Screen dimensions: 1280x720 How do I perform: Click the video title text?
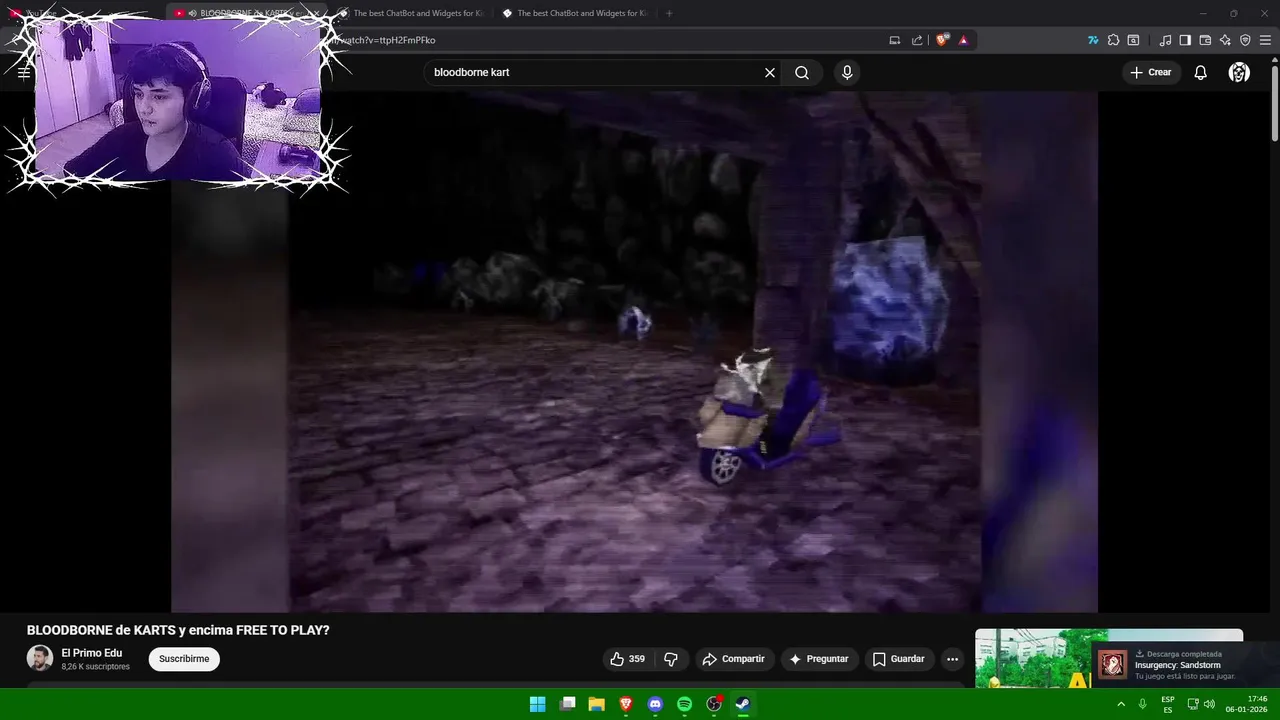pyautogui.click(x=178, y=630)
